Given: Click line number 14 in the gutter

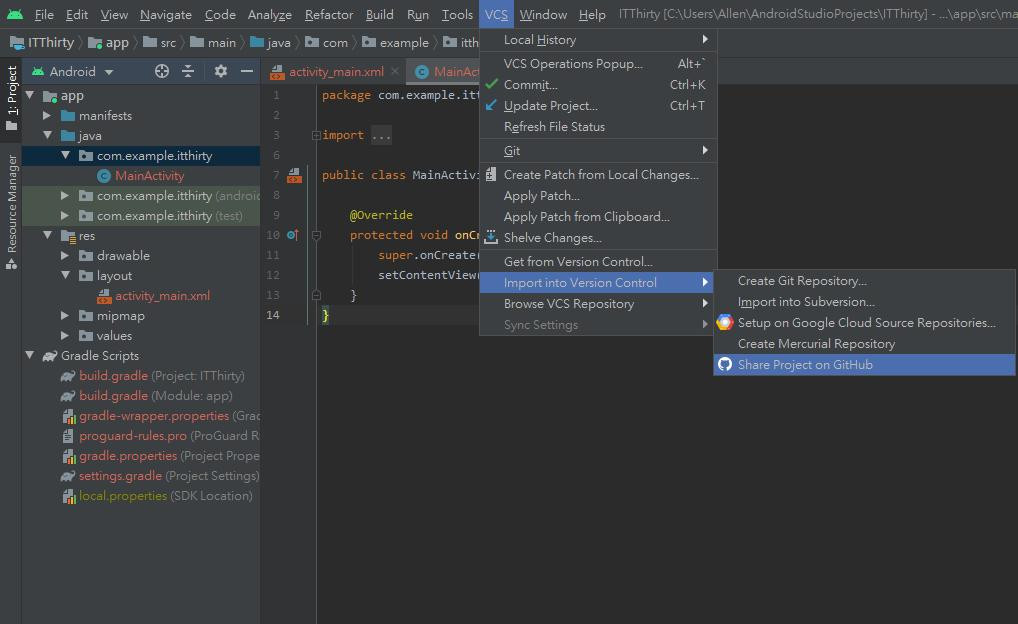Looking at the screenshot, I should pos(273,315).
